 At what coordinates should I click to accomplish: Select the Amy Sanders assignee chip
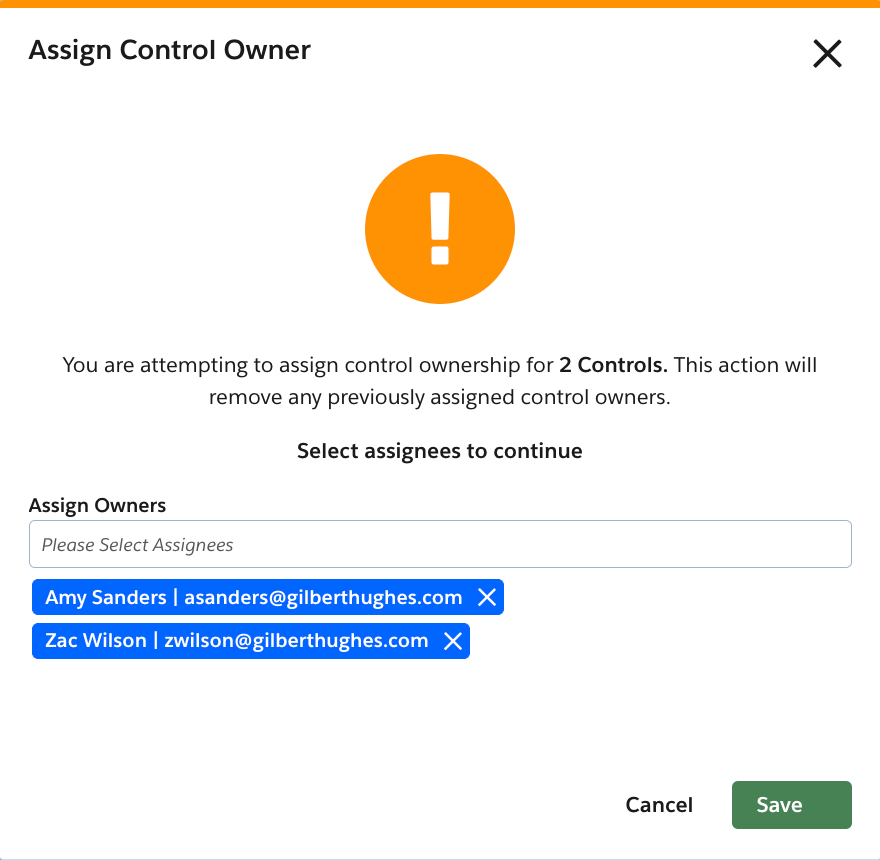pyautogui.click(x=268, y=597)
